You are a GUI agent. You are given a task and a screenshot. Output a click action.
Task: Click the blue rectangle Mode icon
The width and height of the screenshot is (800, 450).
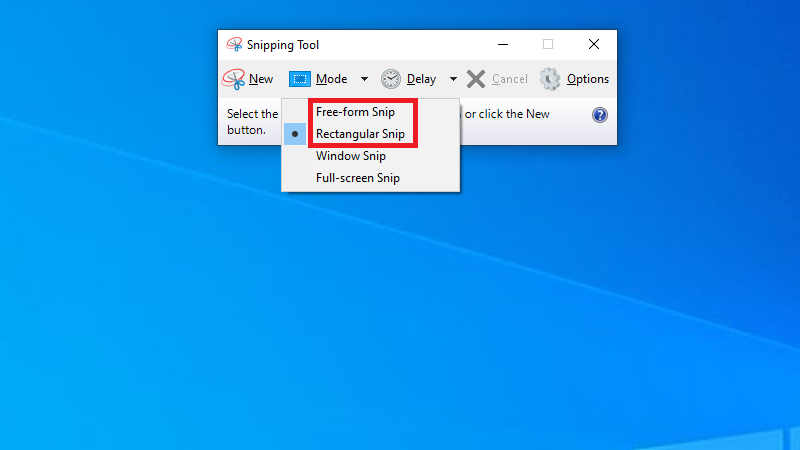[300, 79]
